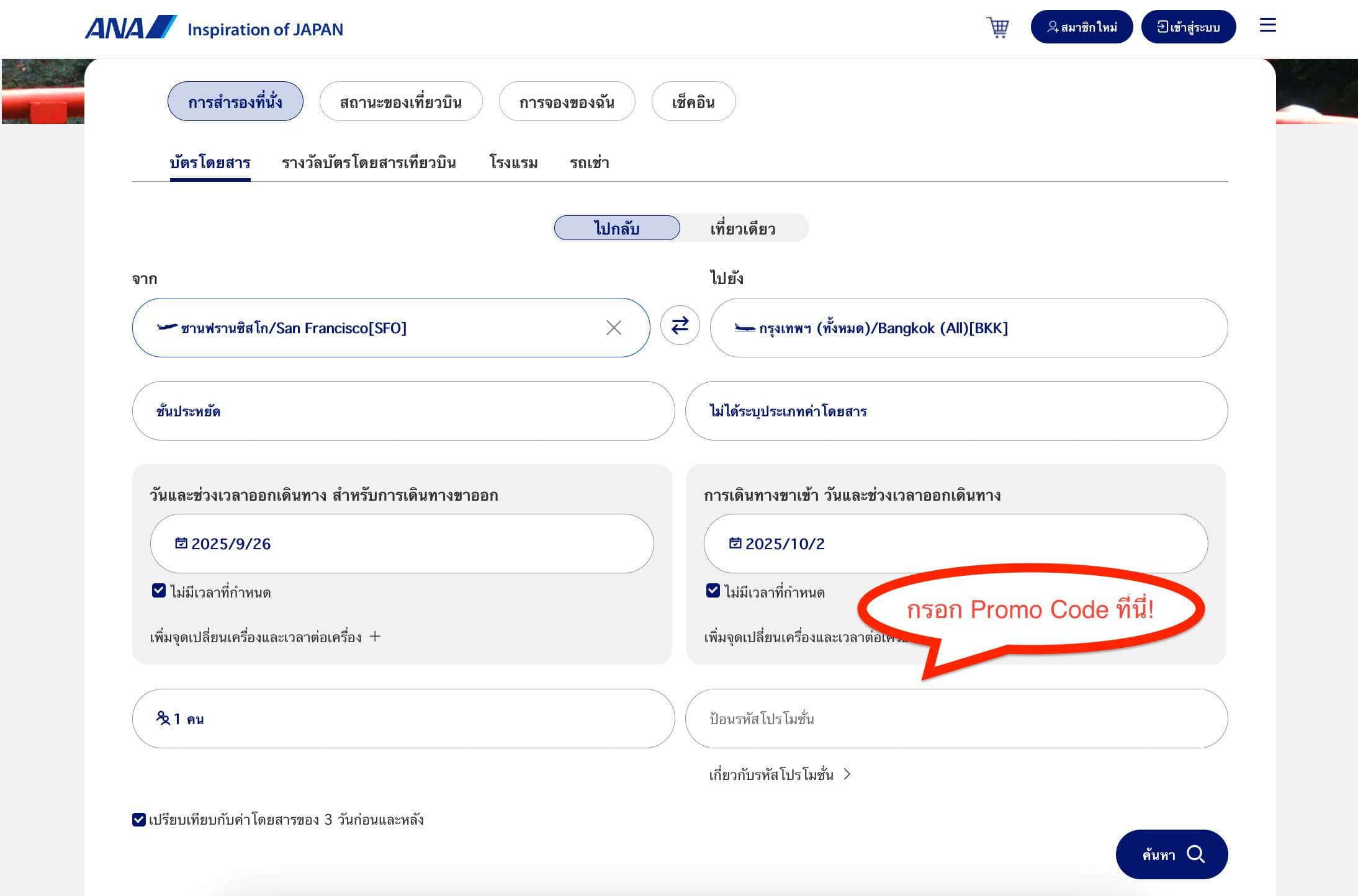
Task: Open the shopping cart icon
Action: point(997,27)
